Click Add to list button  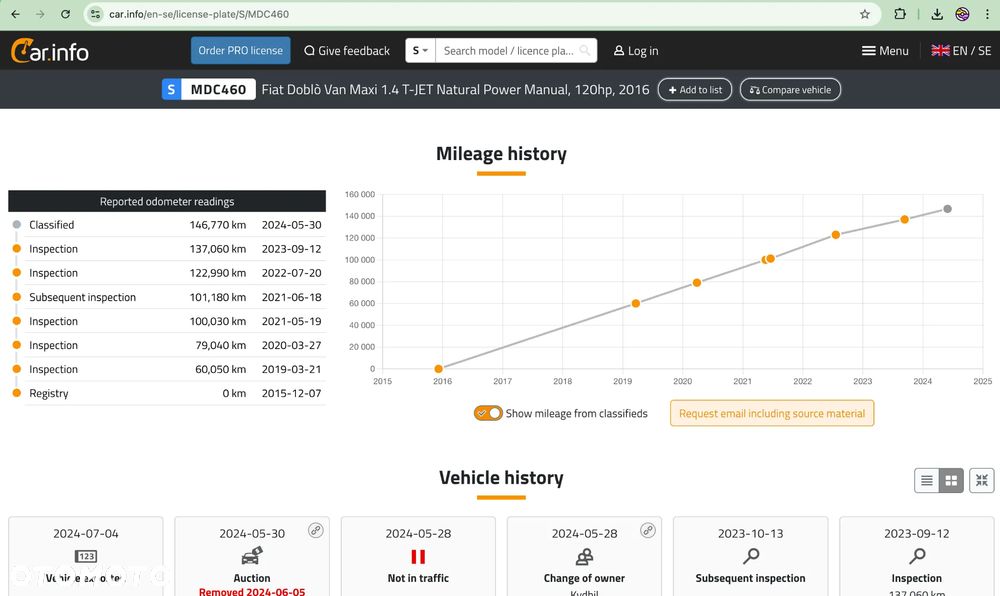point(695,90)
